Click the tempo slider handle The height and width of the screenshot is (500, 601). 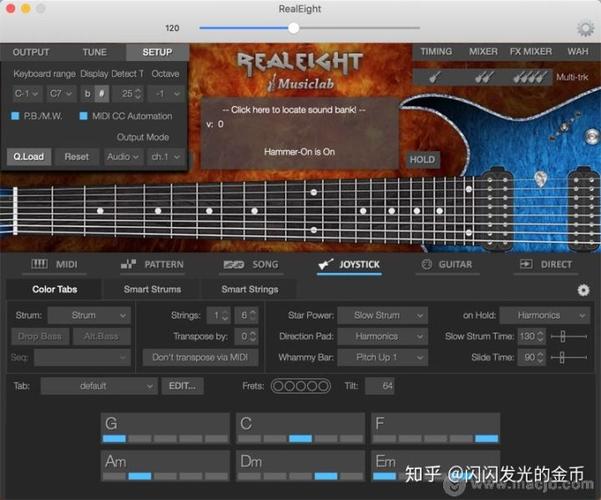point(294,28)
